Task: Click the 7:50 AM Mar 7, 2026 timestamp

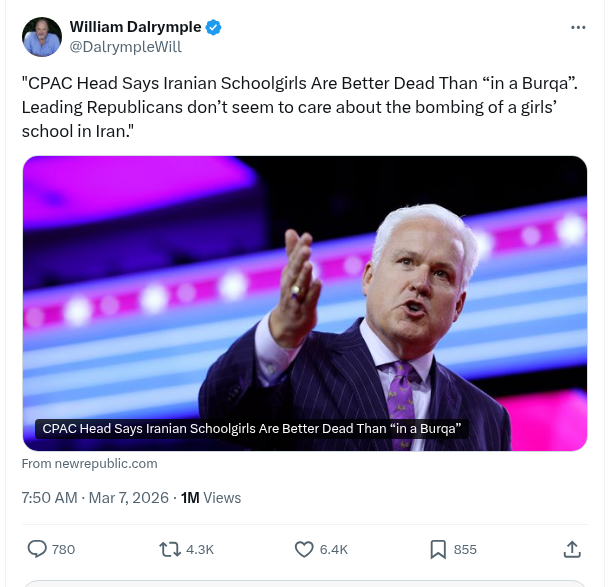Action: click(x=95, y=498)
